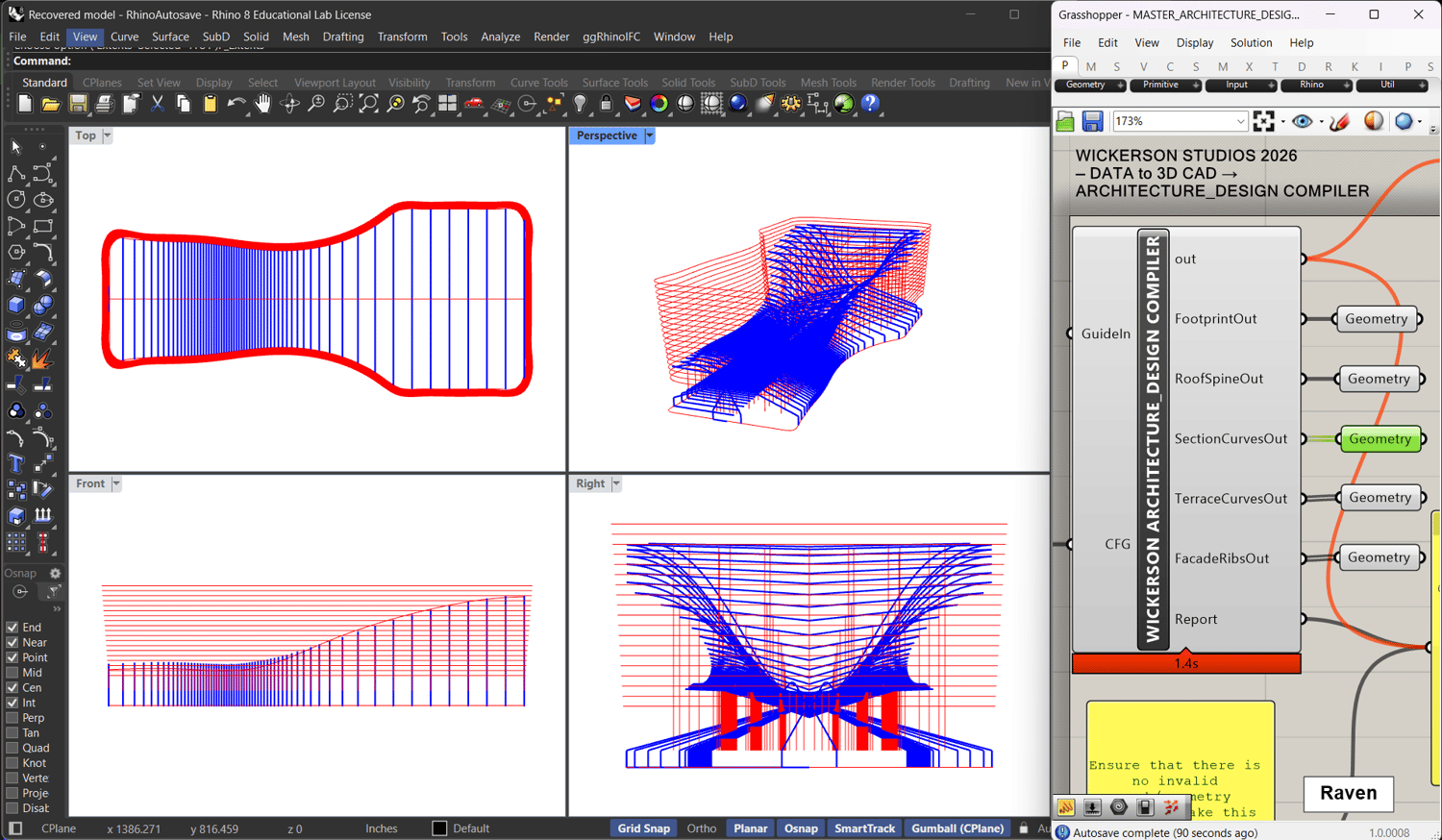Viewport: 1442px width, 840px height.
Task: Expand the Geometry panel in Grasshopper ribbon
Action: coord(1120,86)
